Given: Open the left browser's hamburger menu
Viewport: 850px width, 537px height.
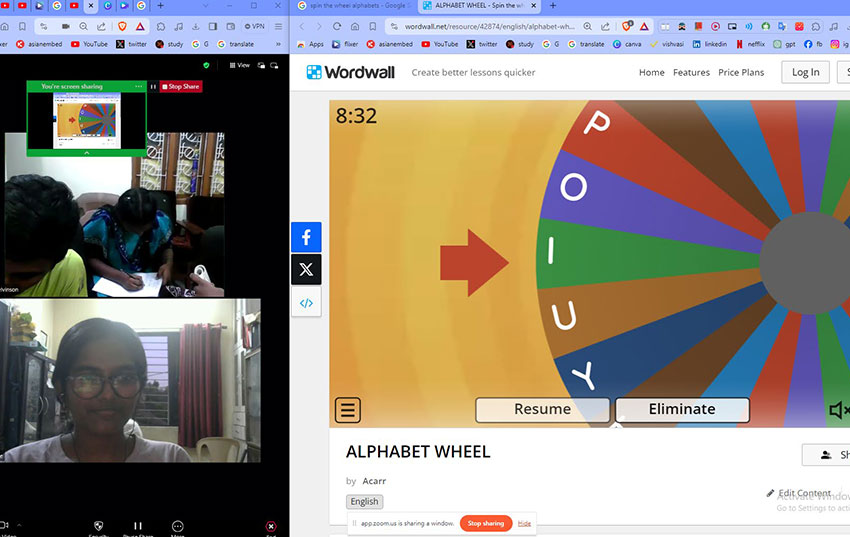Looking at the screenshot, I should pyautogui.click(x=278, y=26).
